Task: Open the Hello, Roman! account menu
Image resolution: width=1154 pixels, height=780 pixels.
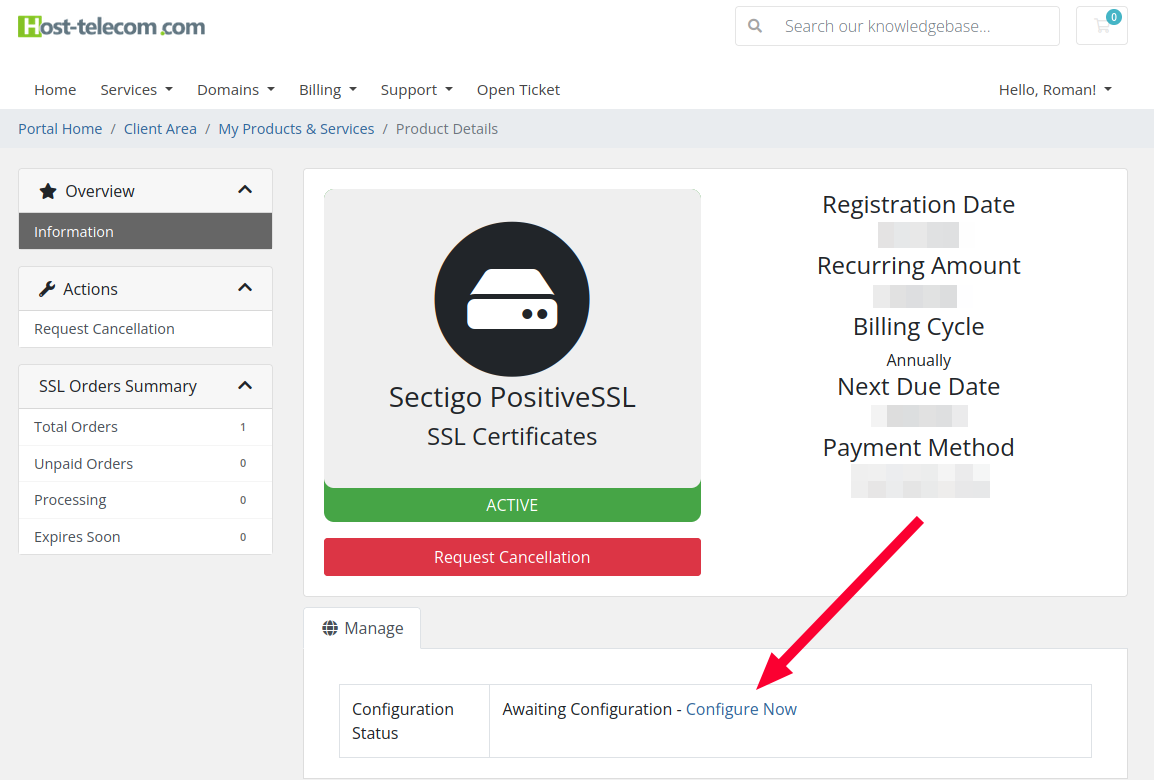Action: coord(1055,90)
